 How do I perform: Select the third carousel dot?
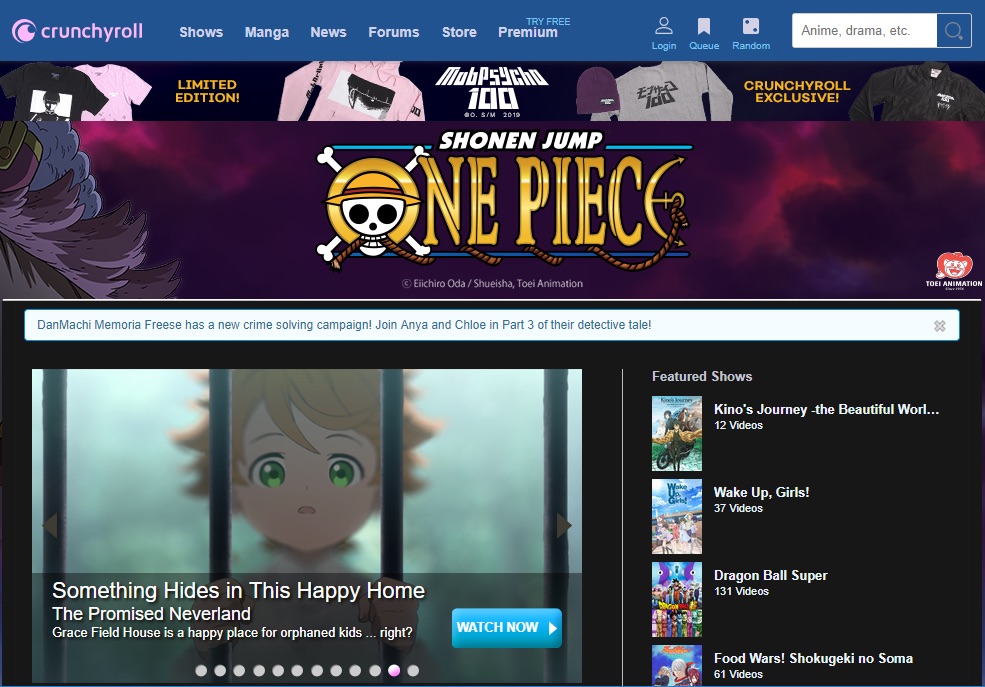pyautogui.click(x=239, y=671)
